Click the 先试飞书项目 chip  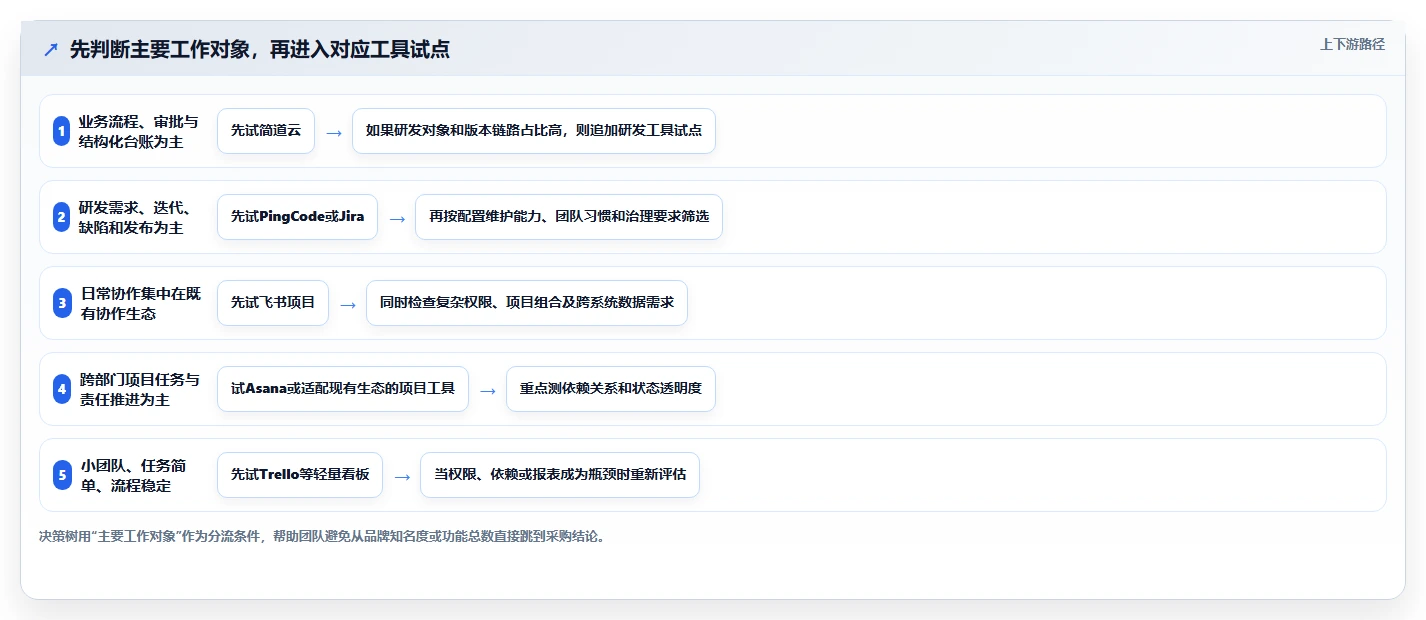pyautogui.click(x=273, y=303)
